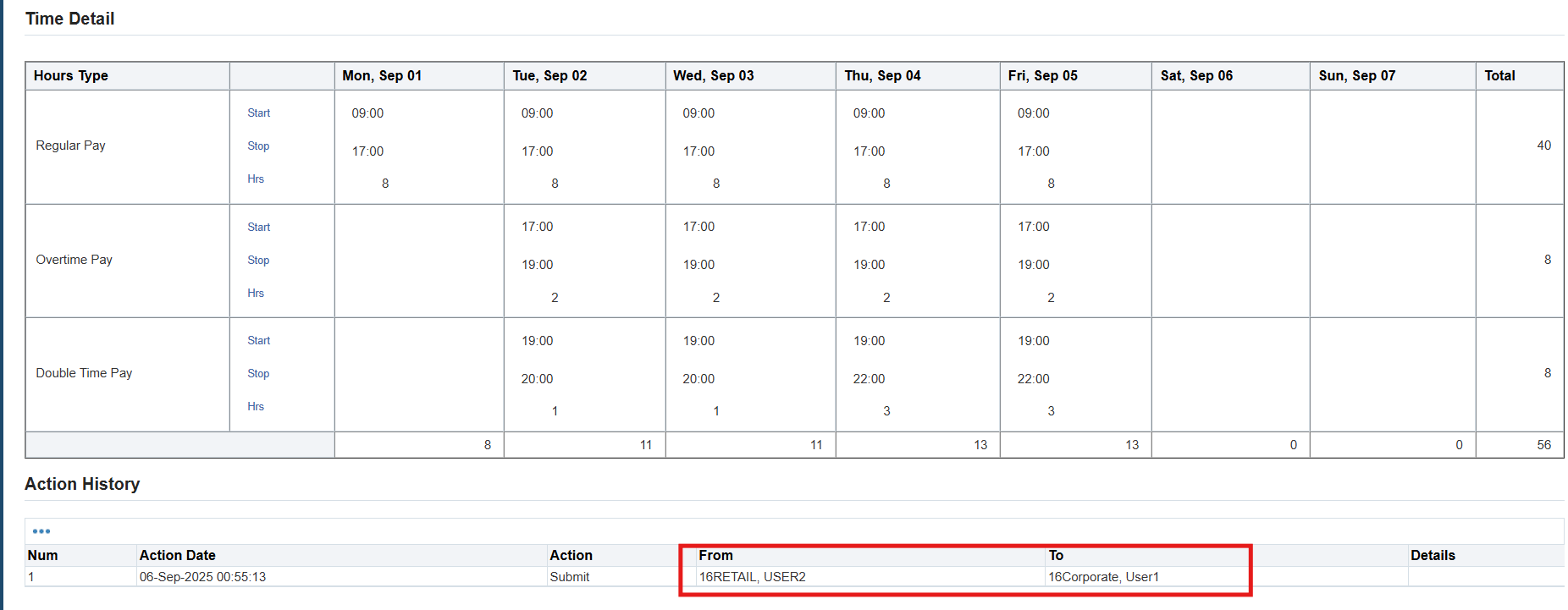This screenshot has width=1568, height=610.
Task: Click the Hours Type column header
Action: coord(71,76)
